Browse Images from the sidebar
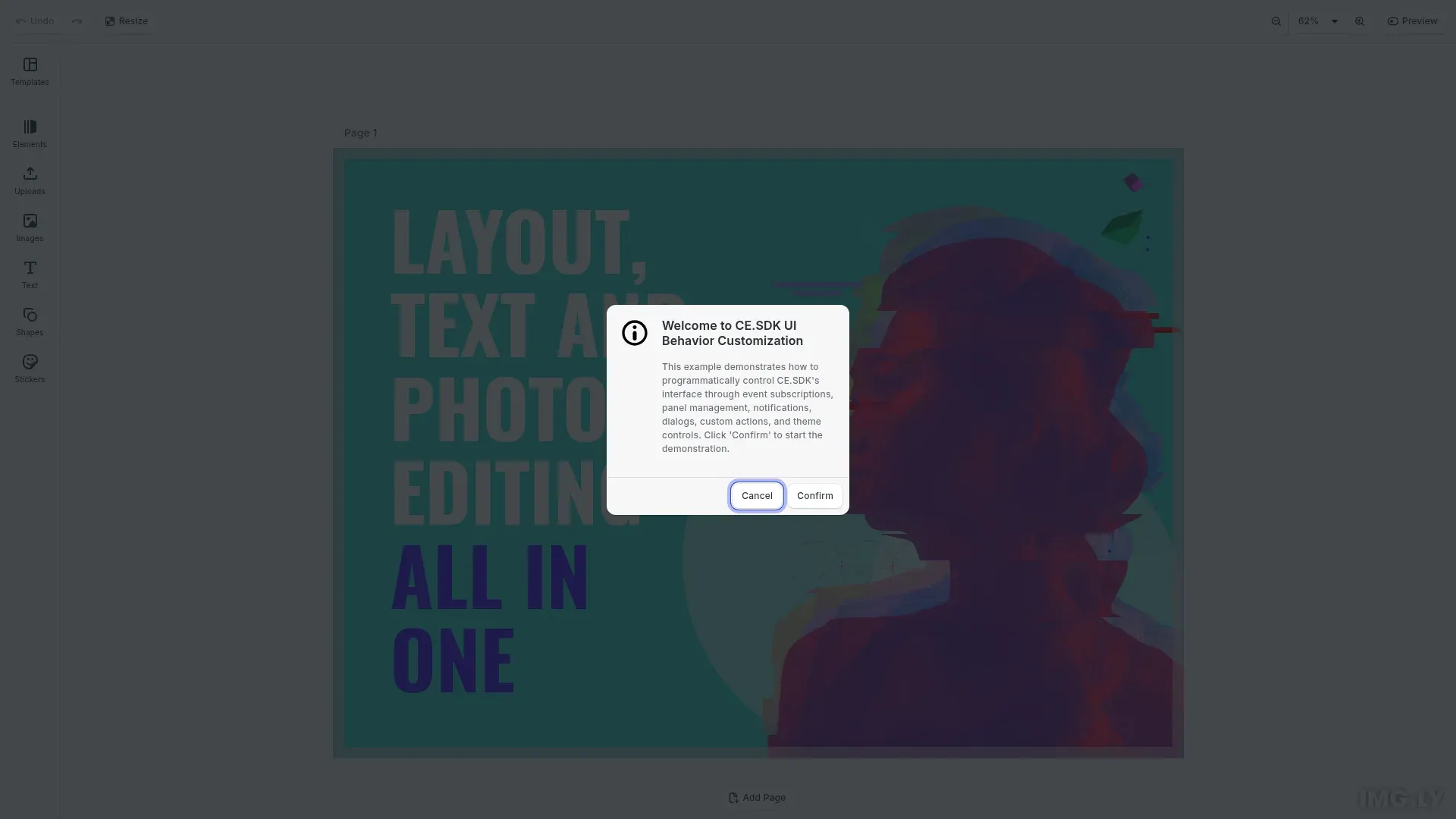This screenshot has height=819, width=1456. tap(30, 227)
